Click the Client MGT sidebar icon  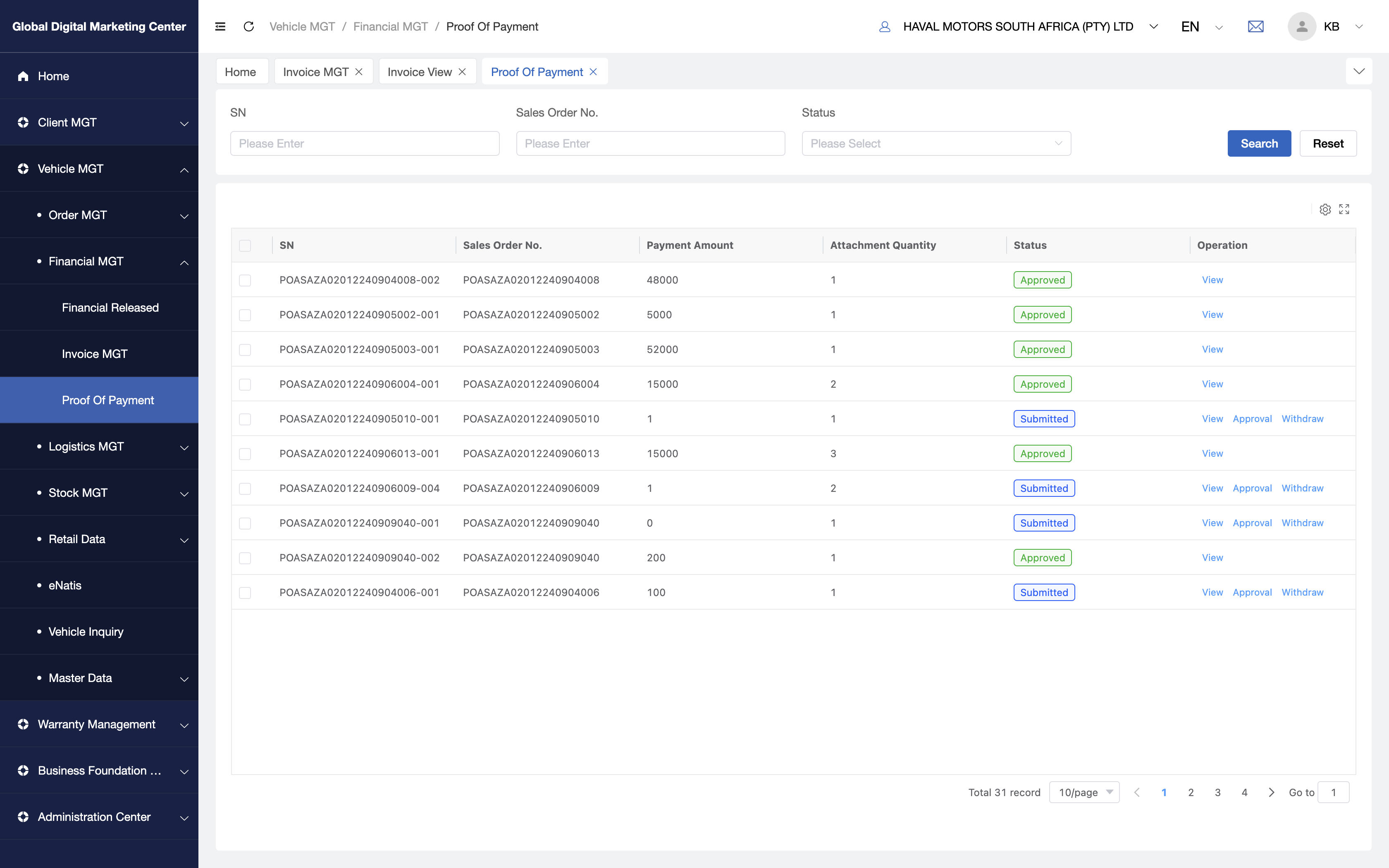pyautogui.click(x=23, y=122)
